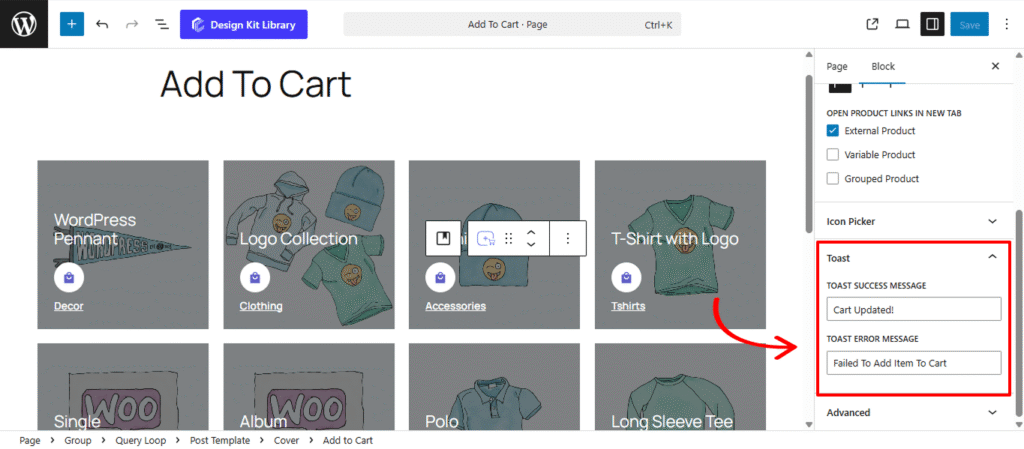Open the Design Kit Library
1024x449 pixels.
243,24
